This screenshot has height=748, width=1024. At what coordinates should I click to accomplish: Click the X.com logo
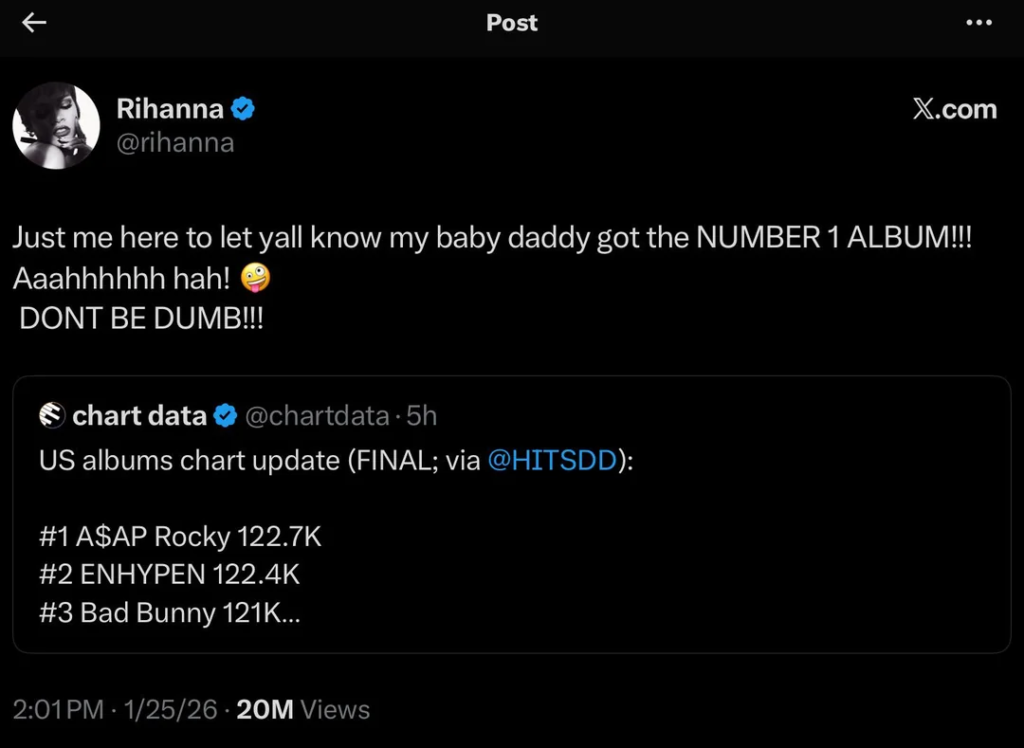pyautogui.click(x=954, y=109)
